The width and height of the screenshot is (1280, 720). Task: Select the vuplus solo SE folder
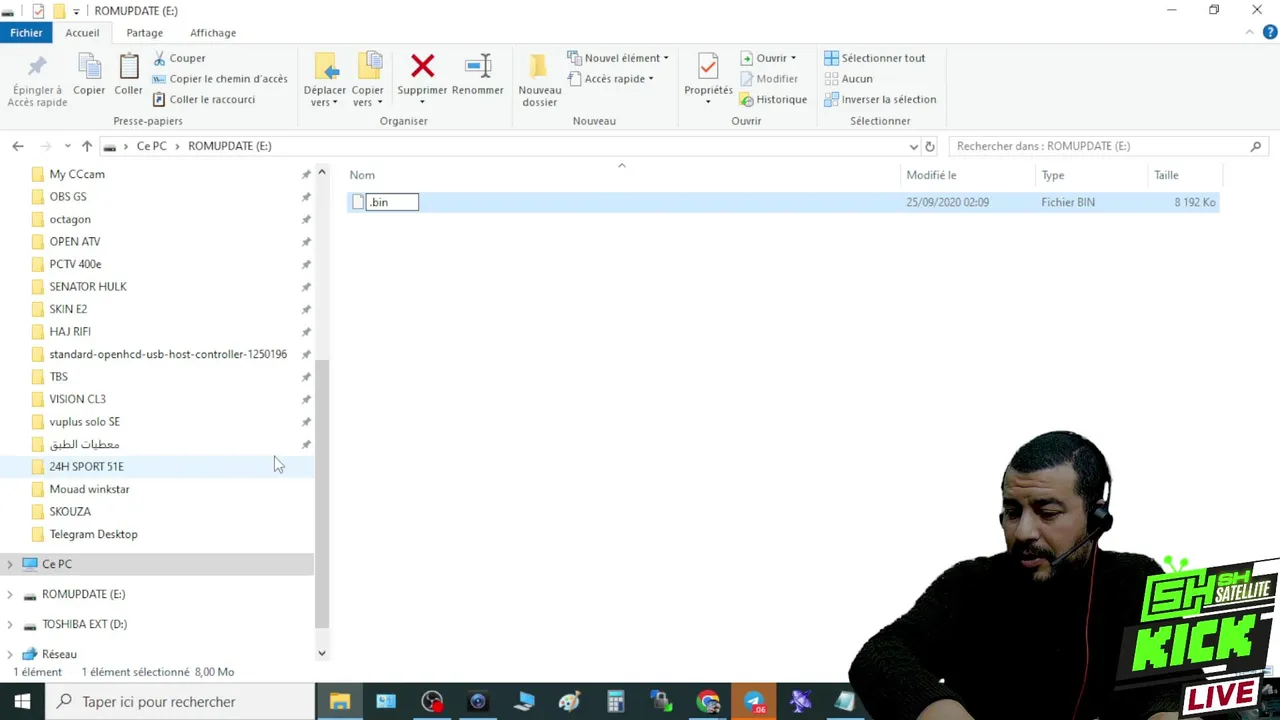84,422
